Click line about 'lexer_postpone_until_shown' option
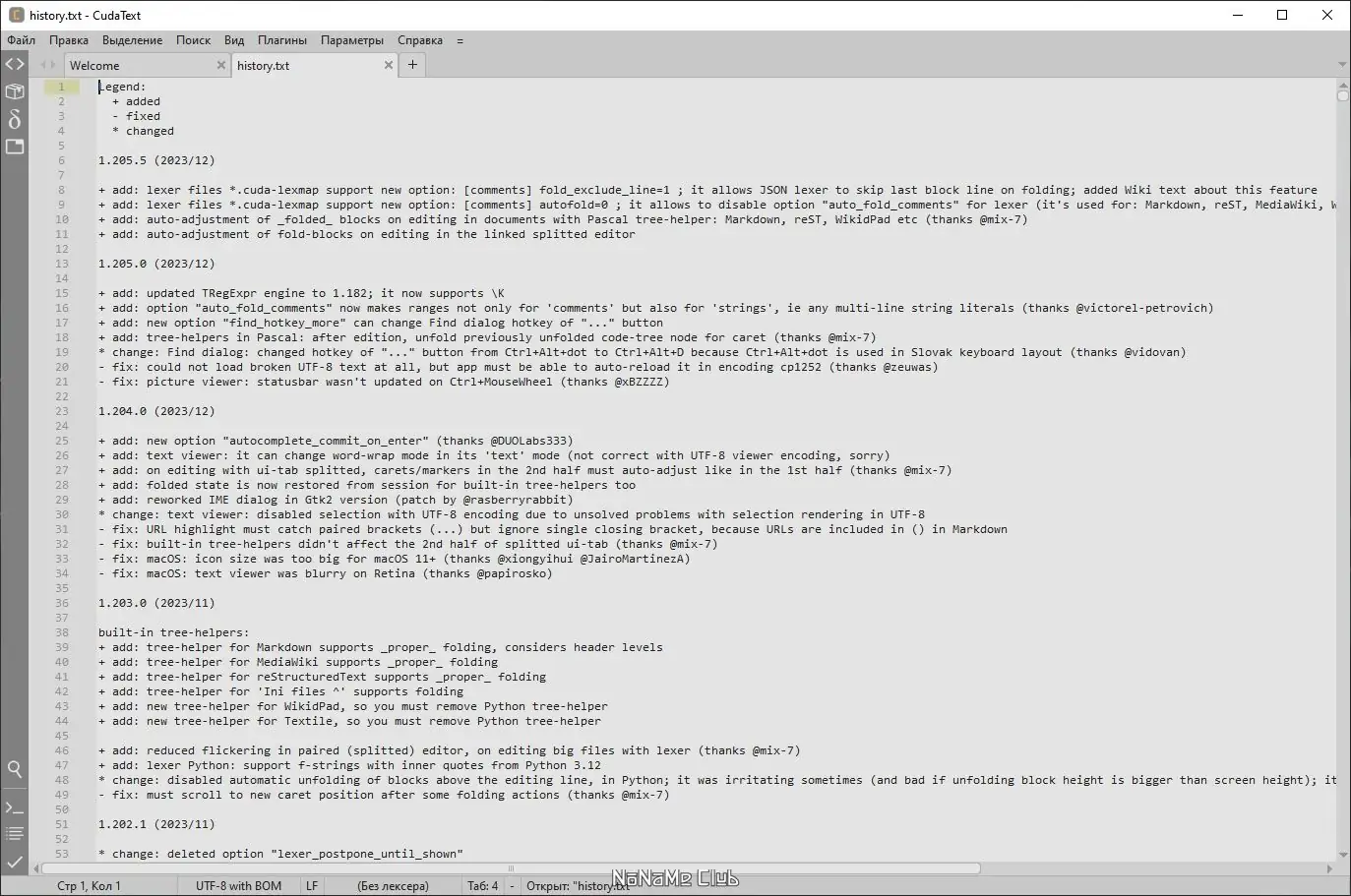This screenshot has width=1351, height=896. [x=280, y=854]
